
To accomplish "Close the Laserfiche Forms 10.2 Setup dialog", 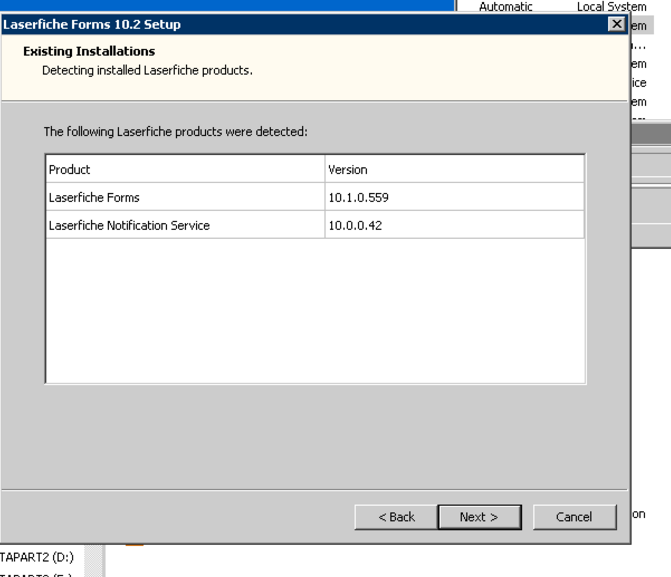I will click(616, 24).
